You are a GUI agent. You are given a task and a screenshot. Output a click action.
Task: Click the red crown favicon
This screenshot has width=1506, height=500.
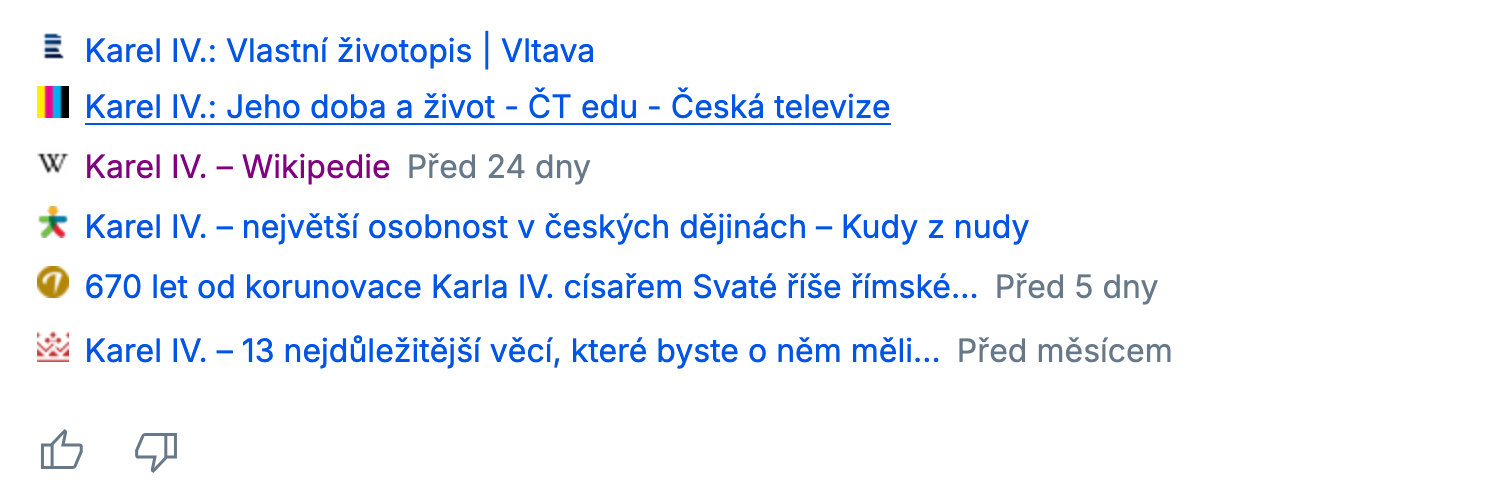pyautogui.click(x=53, y=348)
